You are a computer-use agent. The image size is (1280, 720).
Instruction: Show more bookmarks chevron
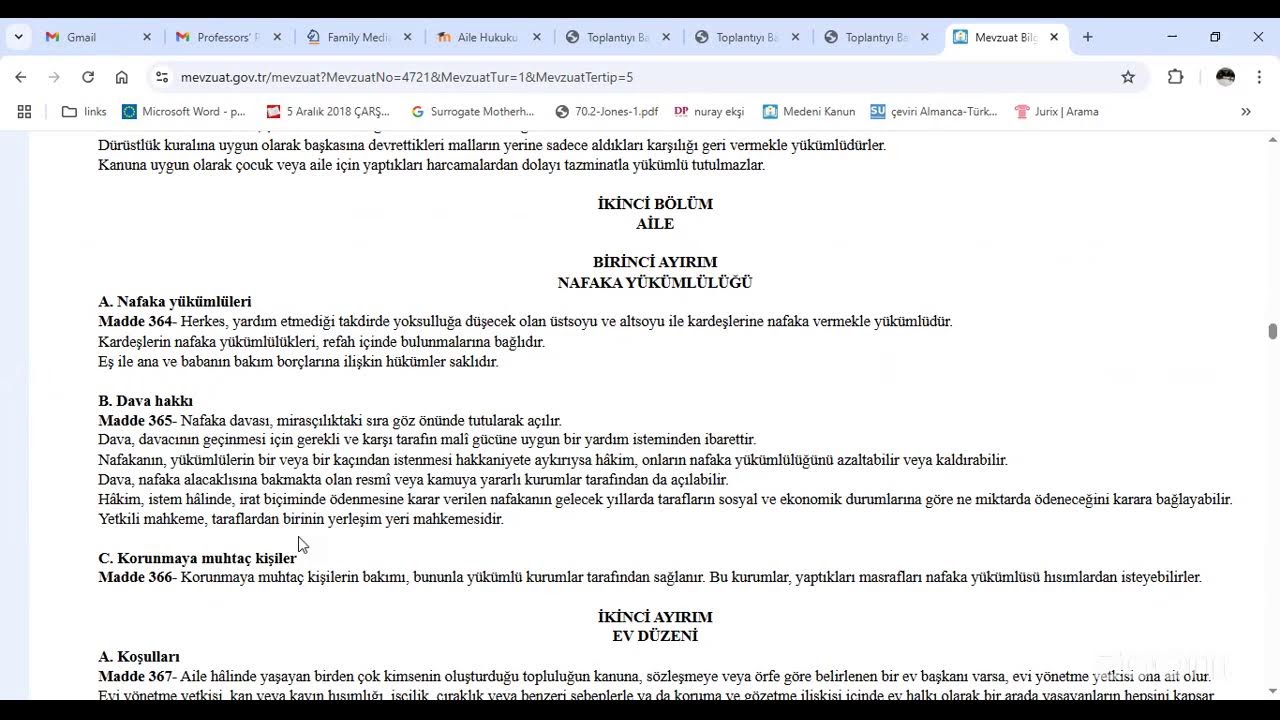(1246, 112)
